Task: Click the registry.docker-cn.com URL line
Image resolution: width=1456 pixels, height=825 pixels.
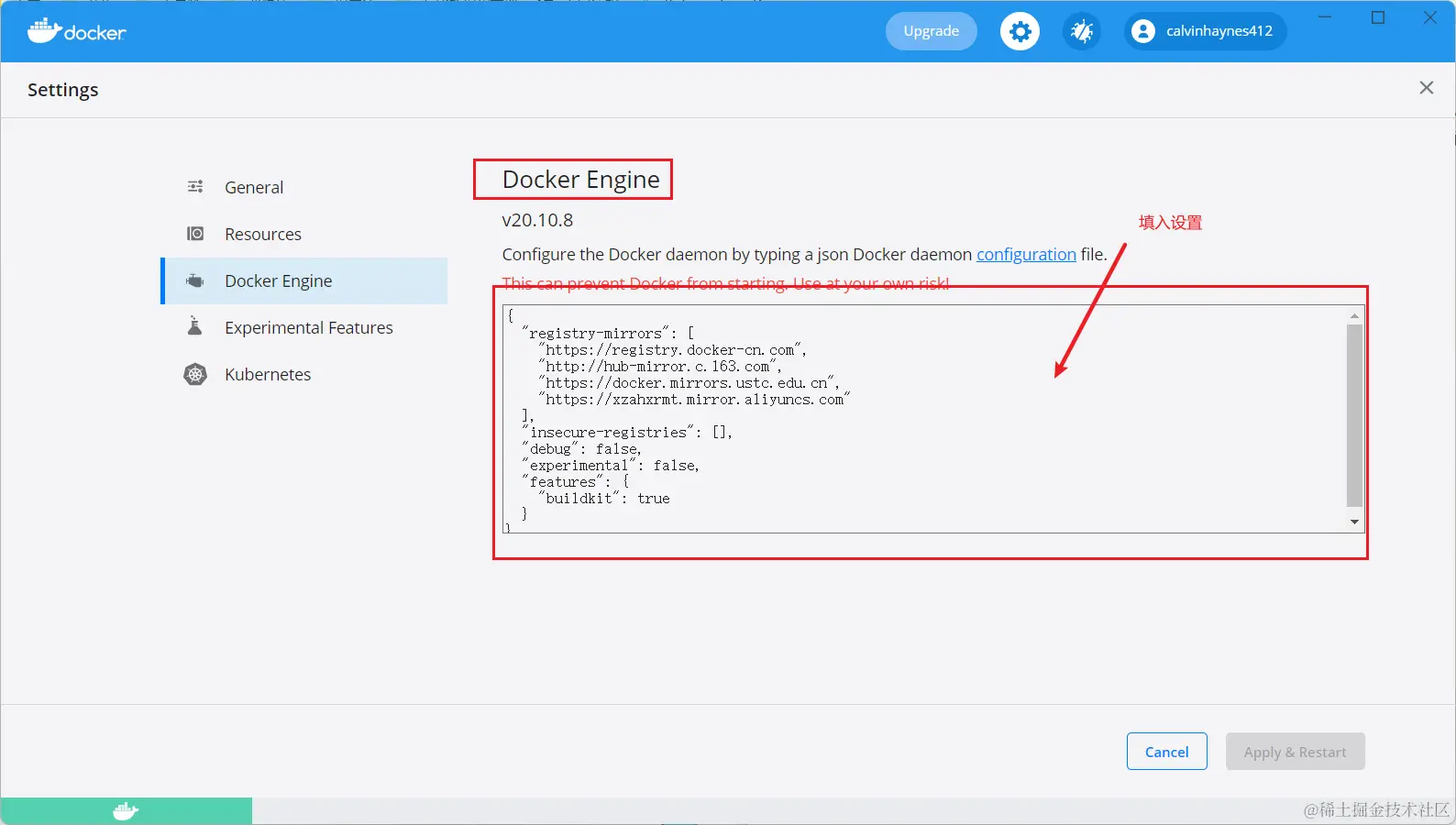Action: [673, 350]
